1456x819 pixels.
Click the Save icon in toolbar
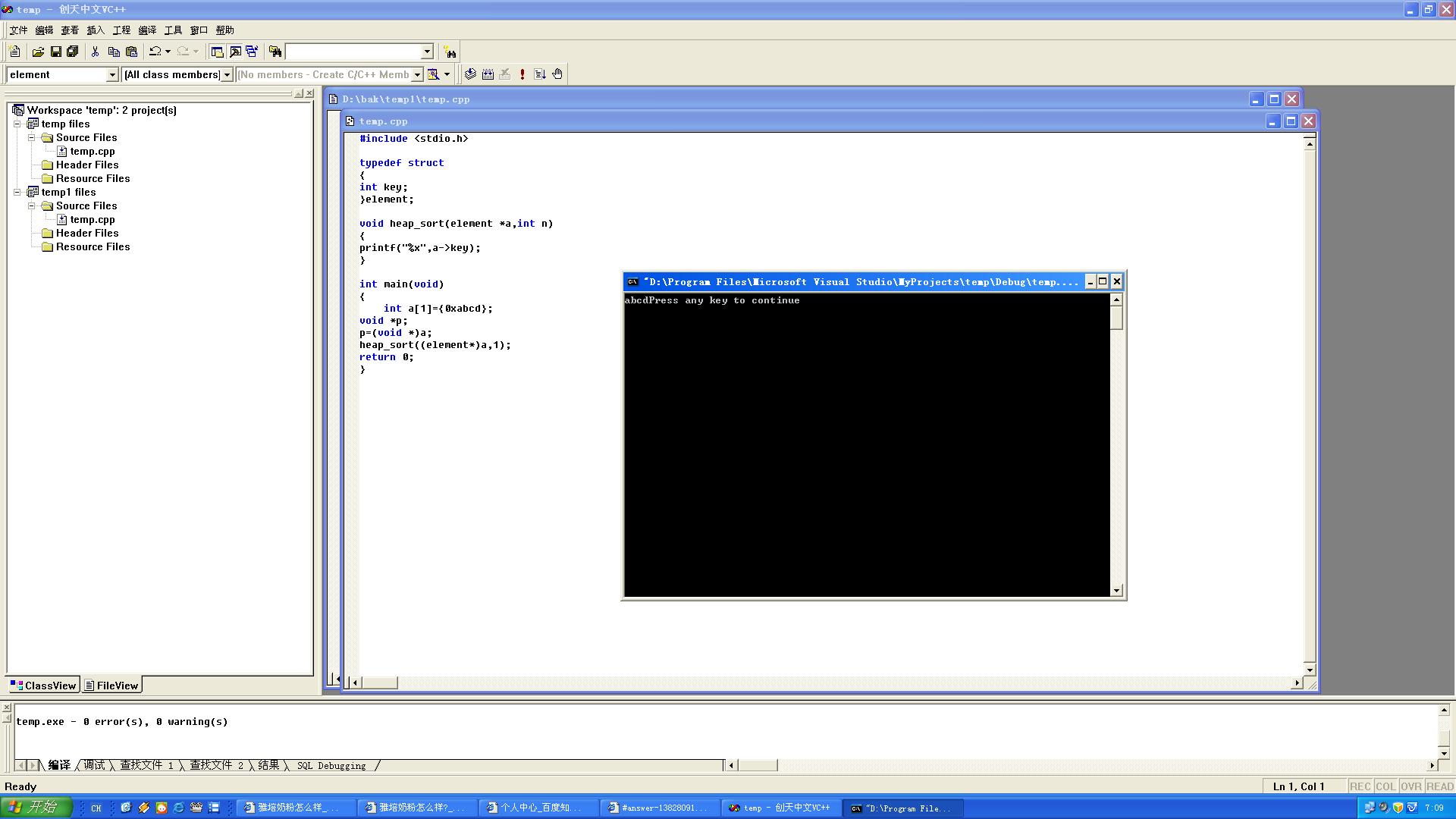[56, 52]
